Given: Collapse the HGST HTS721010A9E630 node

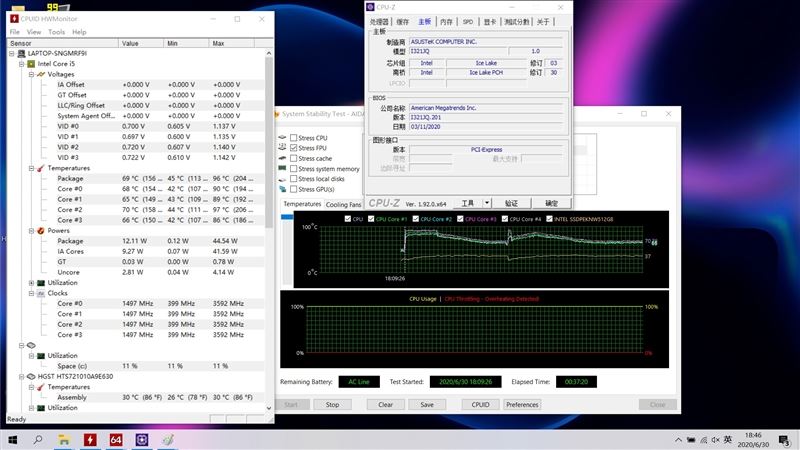Looking at the screenshot, I should pos(21,377).
